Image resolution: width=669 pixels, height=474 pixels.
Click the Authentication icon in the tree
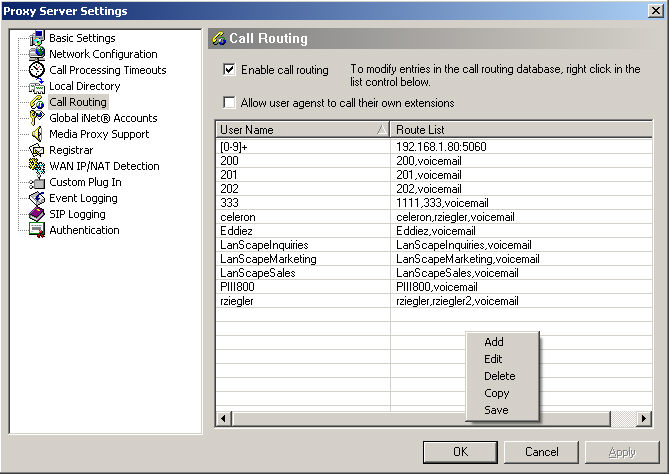pyautogui.click(x=37, y=230)
